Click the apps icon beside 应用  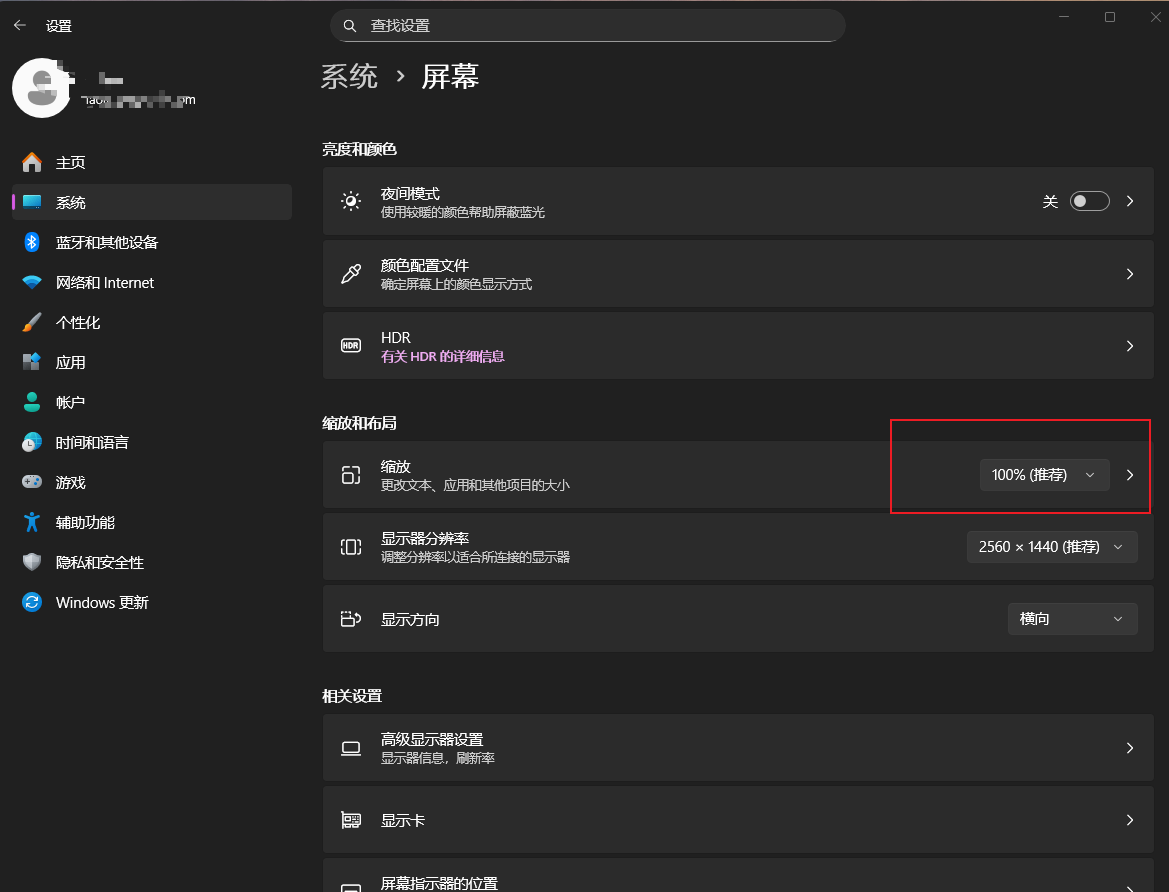(x=32, y=362)
